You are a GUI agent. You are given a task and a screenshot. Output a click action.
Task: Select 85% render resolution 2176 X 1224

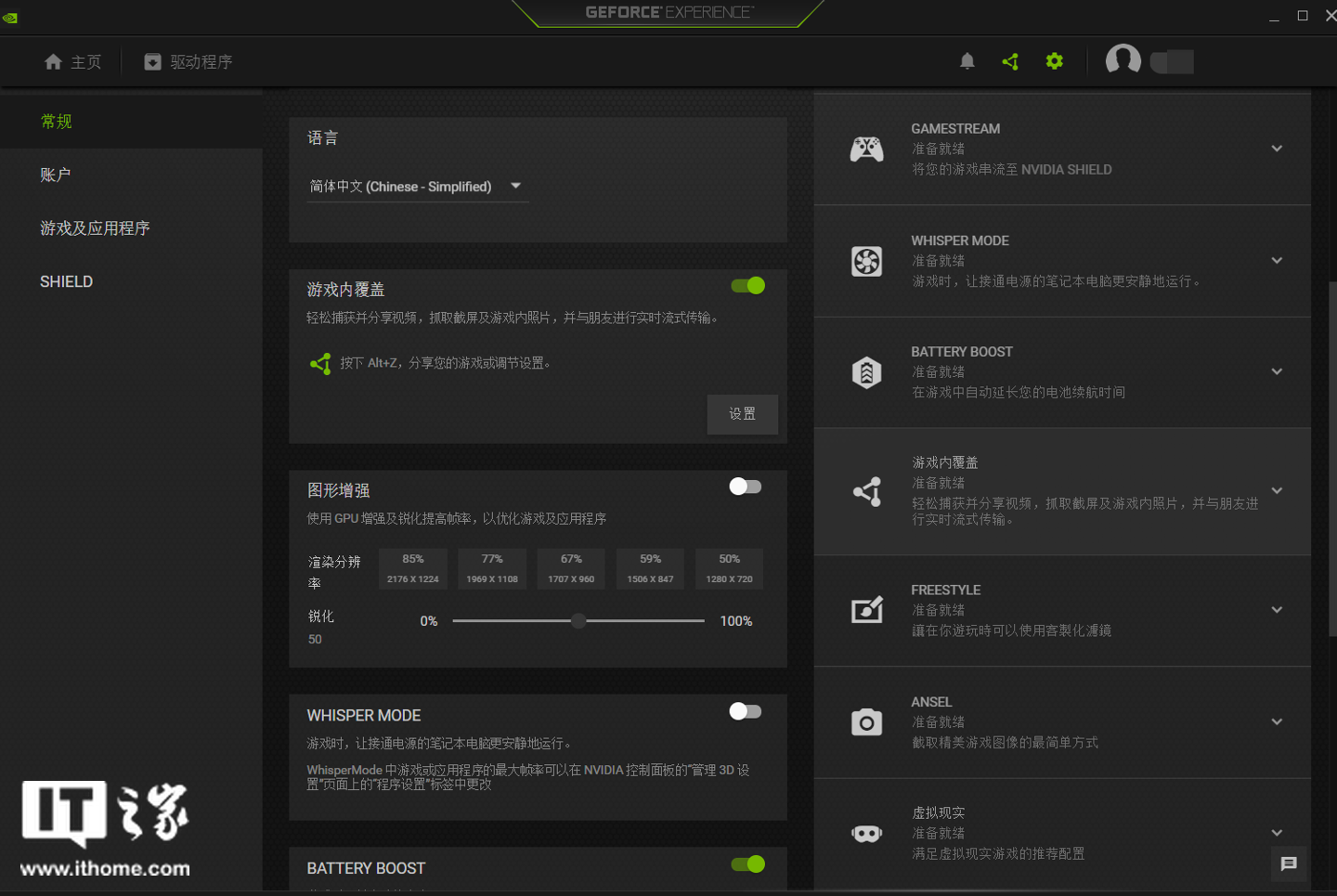(413, 568)
